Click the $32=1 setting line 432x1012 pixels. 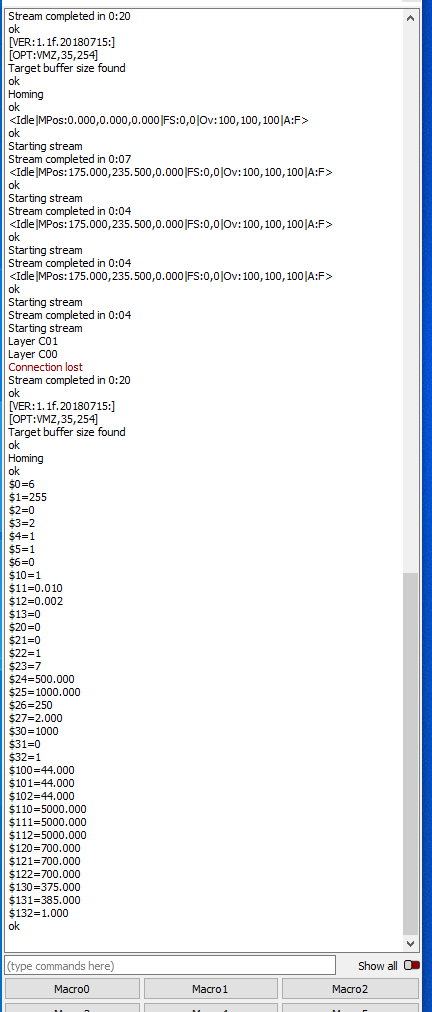pyautogui.click(x=25, y=757)
